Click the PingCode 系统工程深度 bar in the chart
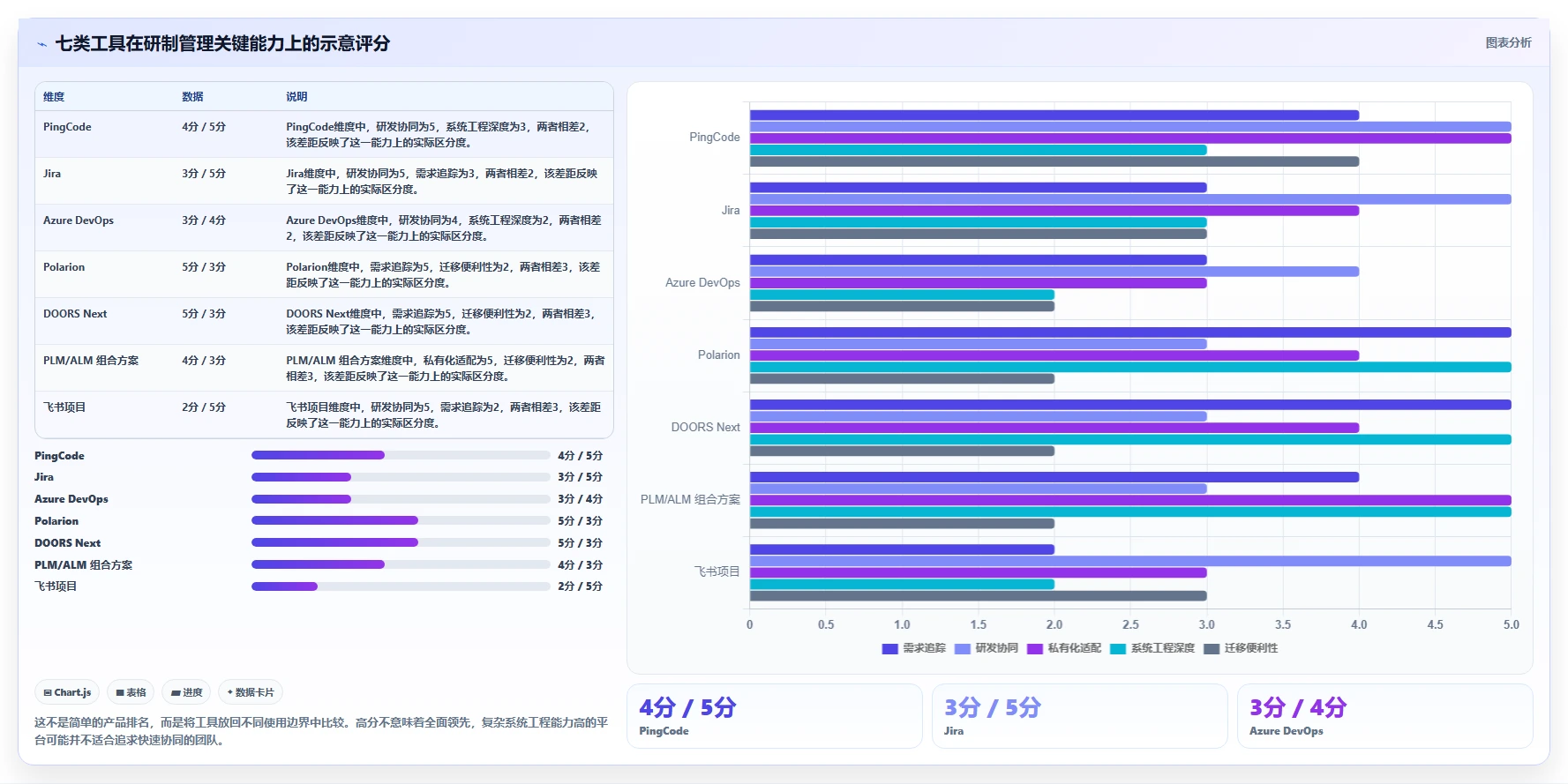1568x784 pixels. point(979,150)
